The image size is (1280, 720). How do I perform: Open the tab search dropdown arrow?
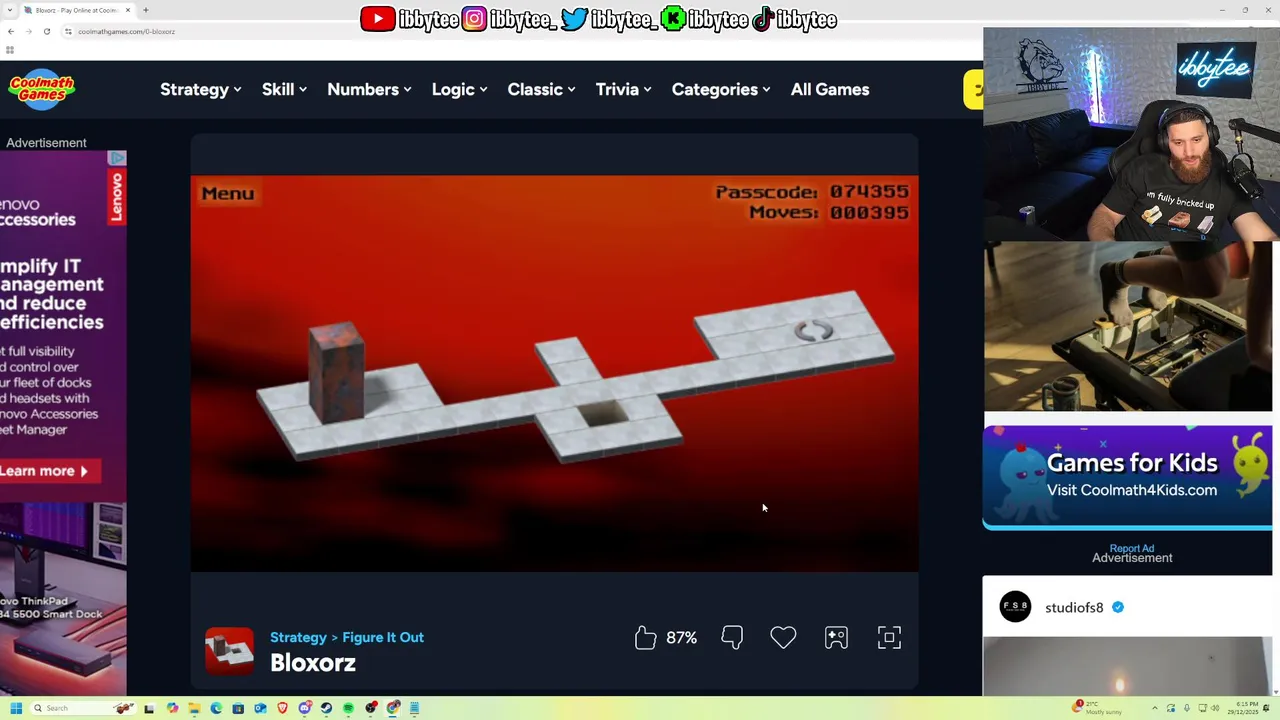point(10,10)
